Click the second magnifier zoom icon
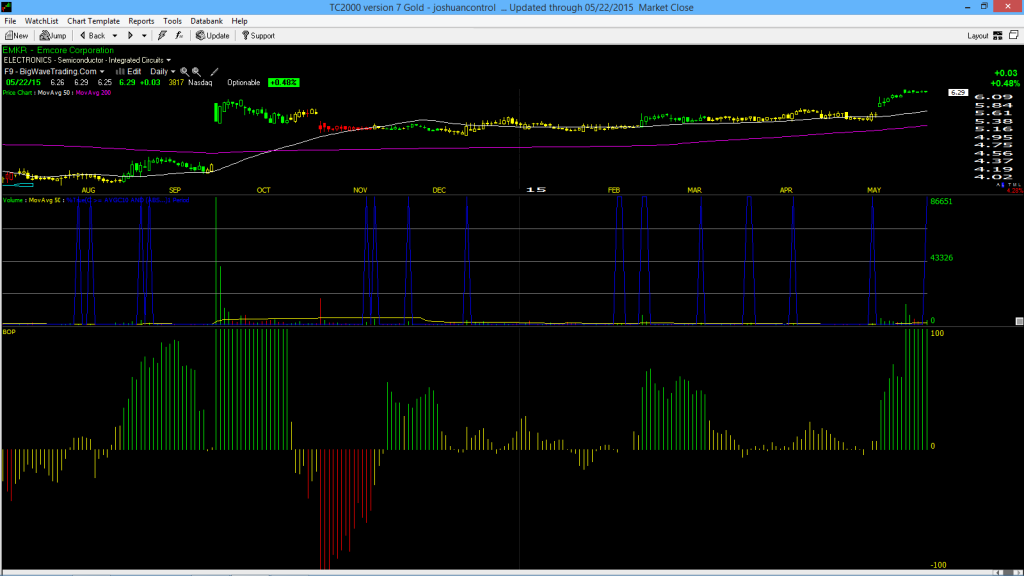Viewport: 1024px width, 576px height. 196,72
